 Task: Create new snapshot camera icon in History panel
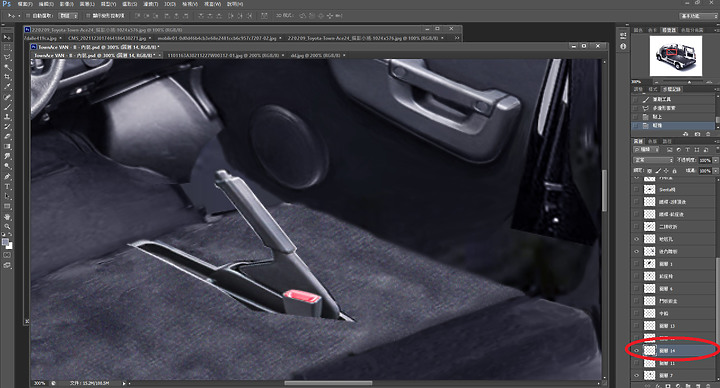click(698, 134)
